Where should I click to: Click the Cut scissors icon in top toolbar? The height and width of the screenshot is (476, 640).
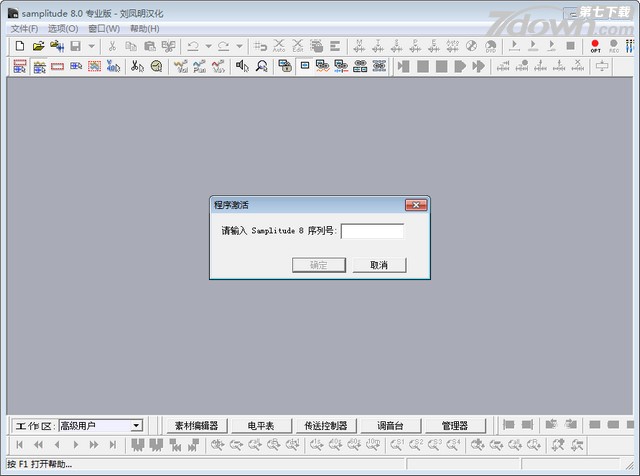112,46
